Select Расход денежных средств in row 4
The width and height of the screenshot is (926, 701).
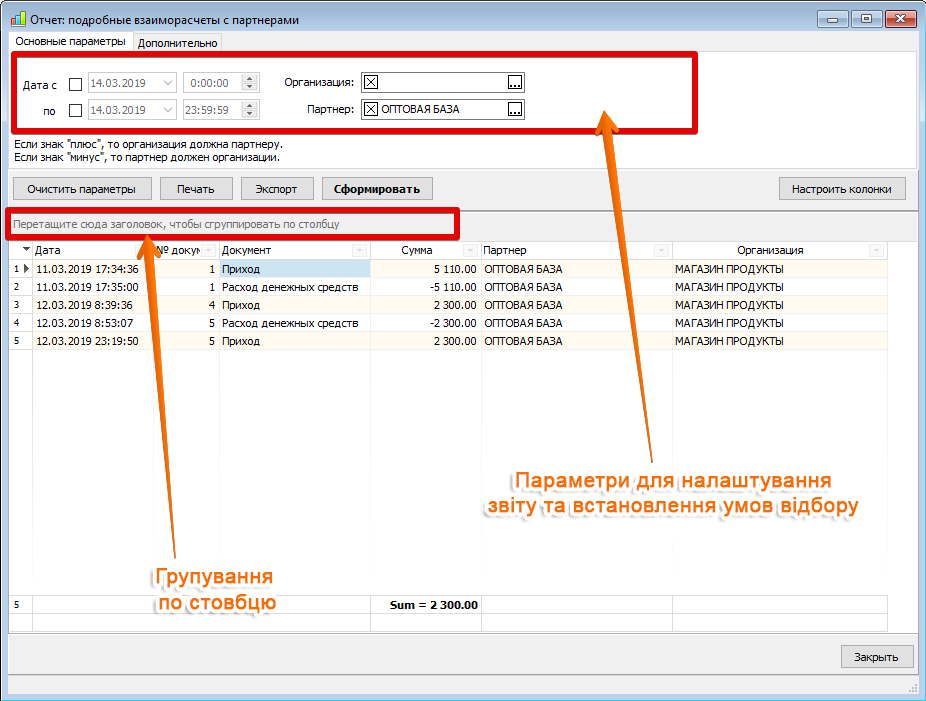pyautogui.click(x=295, y=323)
